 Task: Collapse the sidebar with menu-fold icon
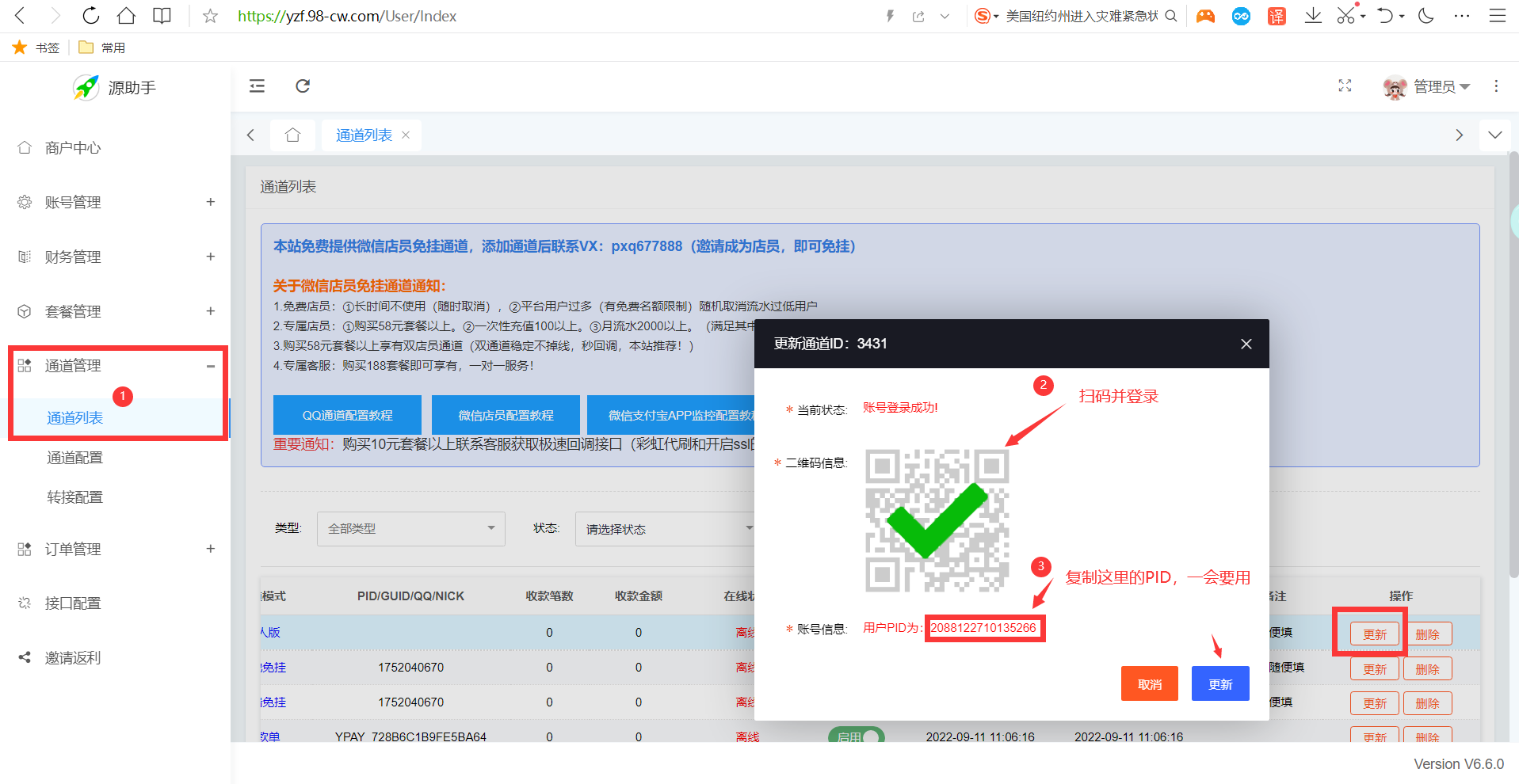click(x=257, y=86)
